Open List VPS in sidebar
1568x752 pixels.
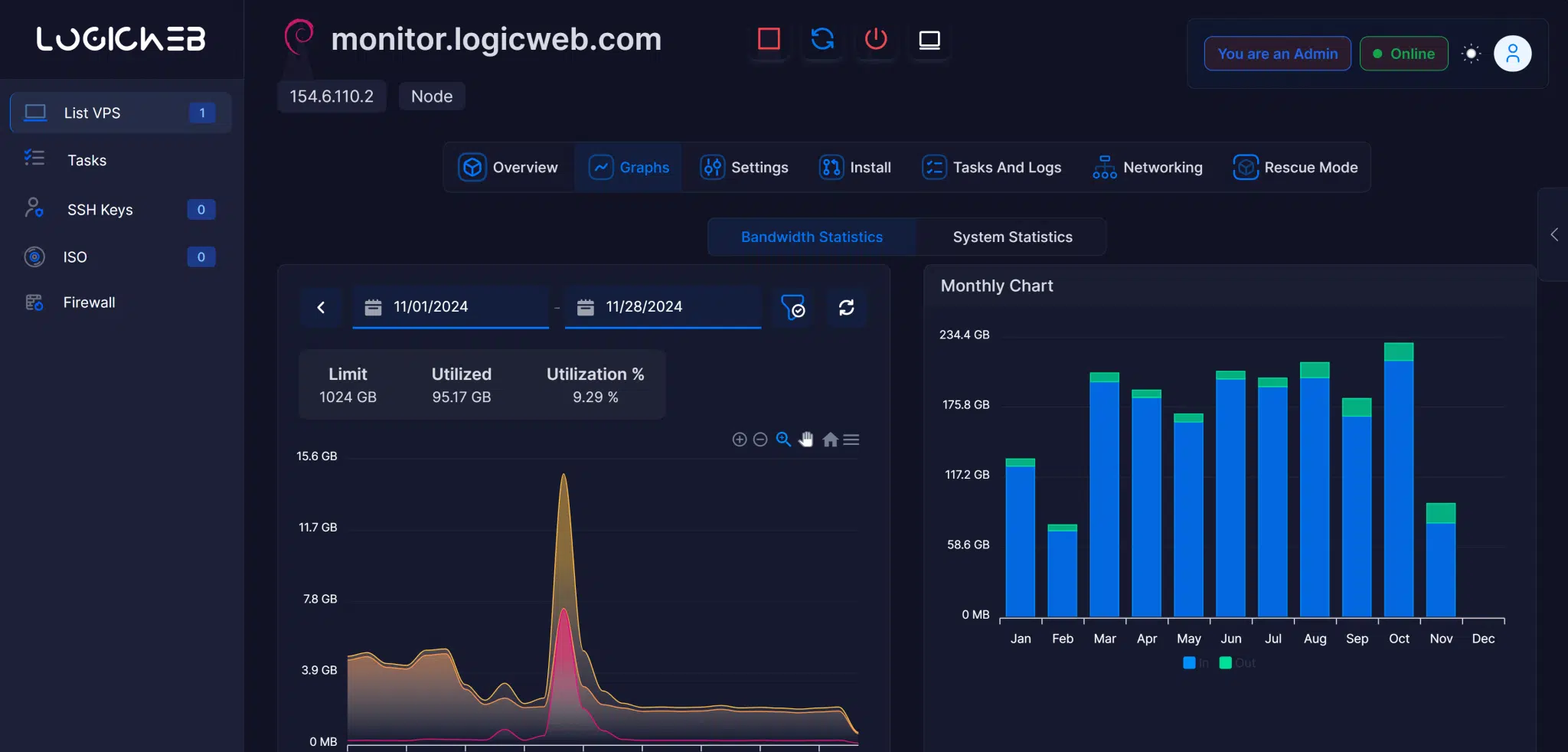pos(120,113)
